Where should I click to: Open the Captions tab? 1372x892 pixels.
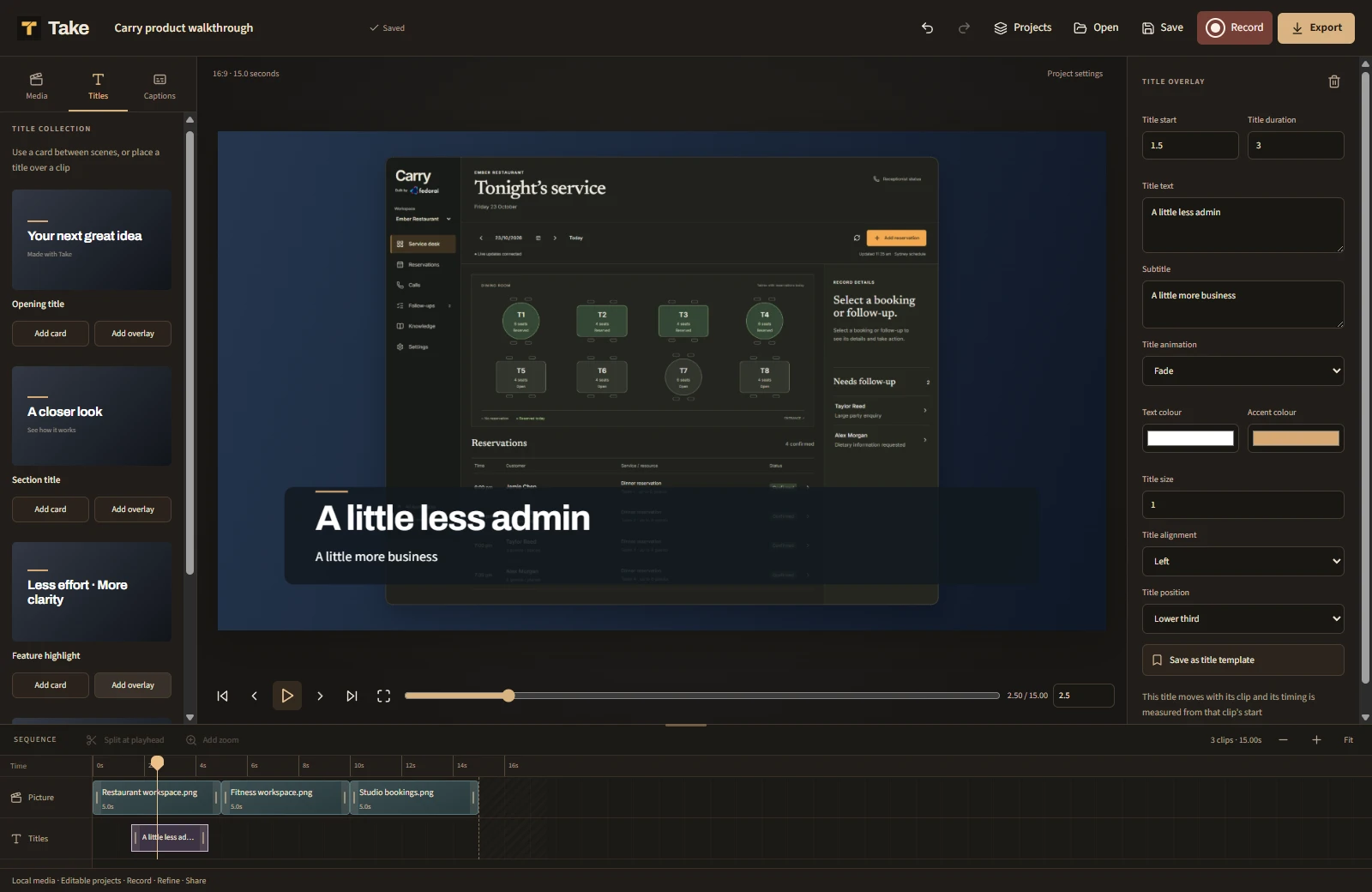pyautogui.click(x=159, y=86)
